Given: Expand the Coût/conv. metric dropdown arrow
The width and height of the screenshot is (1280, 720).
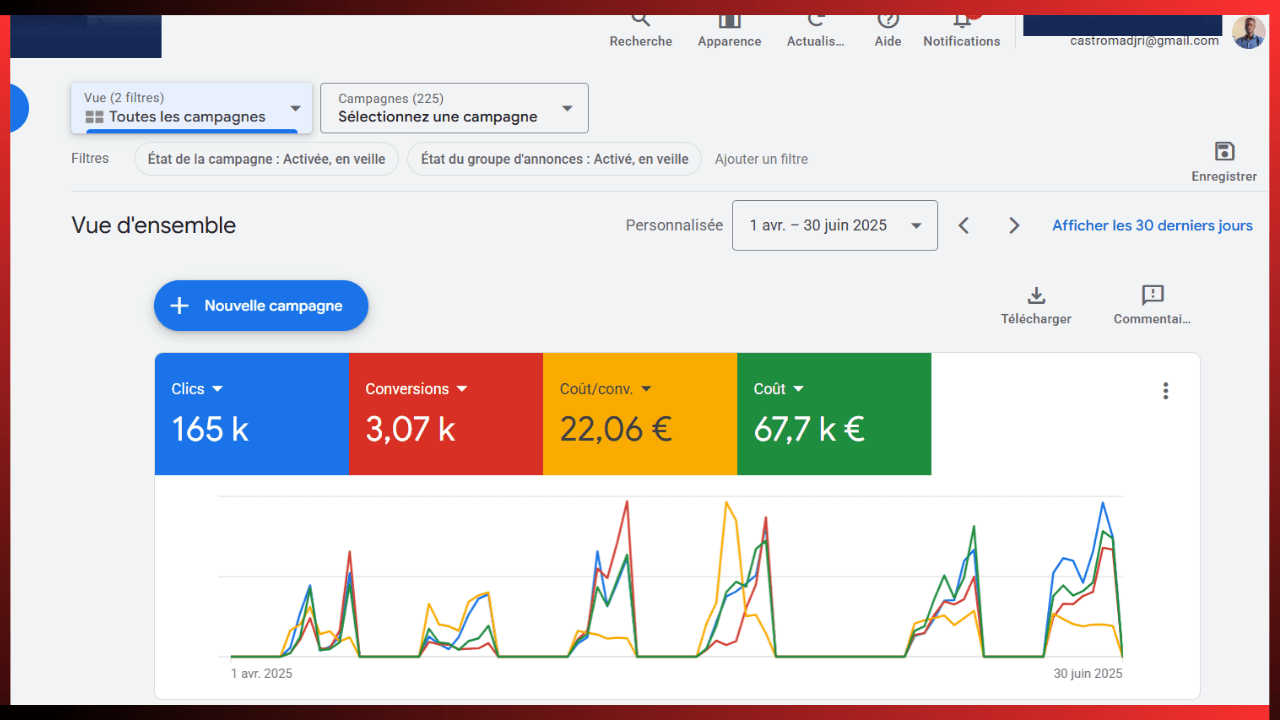Looking at the screenshot, I should 646,389.
